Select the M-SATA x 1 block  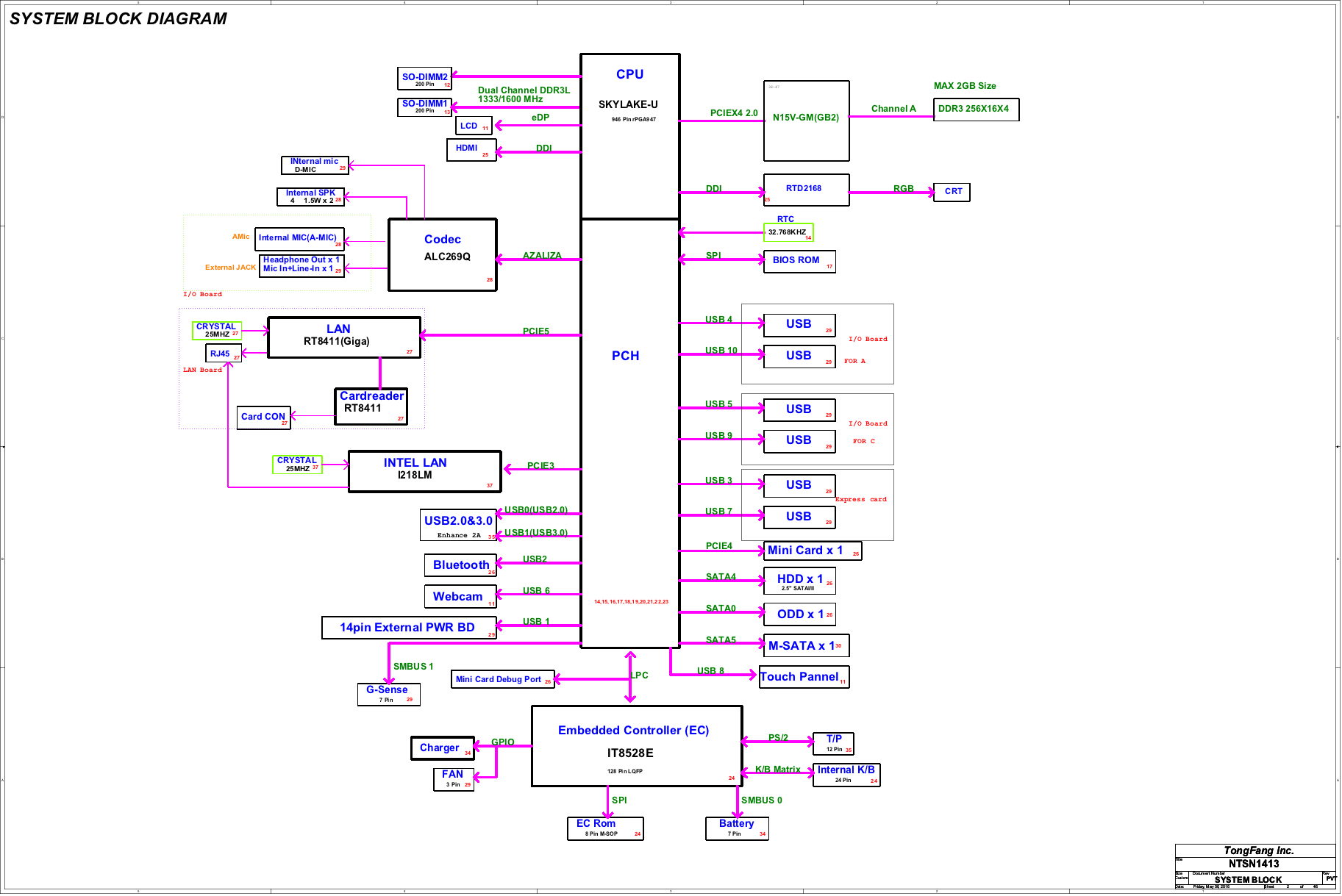tap(806, 645)
